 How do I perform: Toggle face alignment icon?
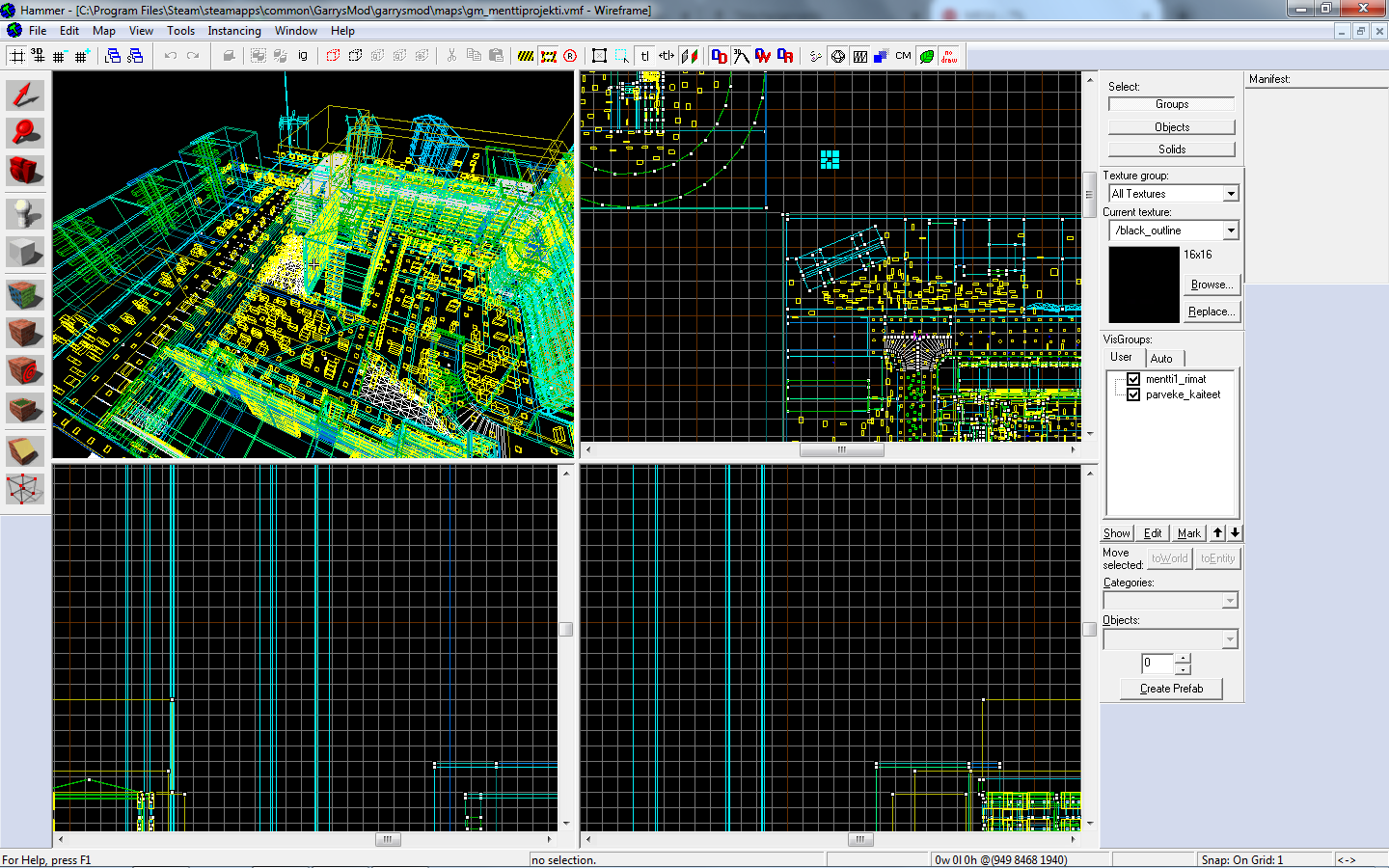pyautogui.click(x=689, y=56)
